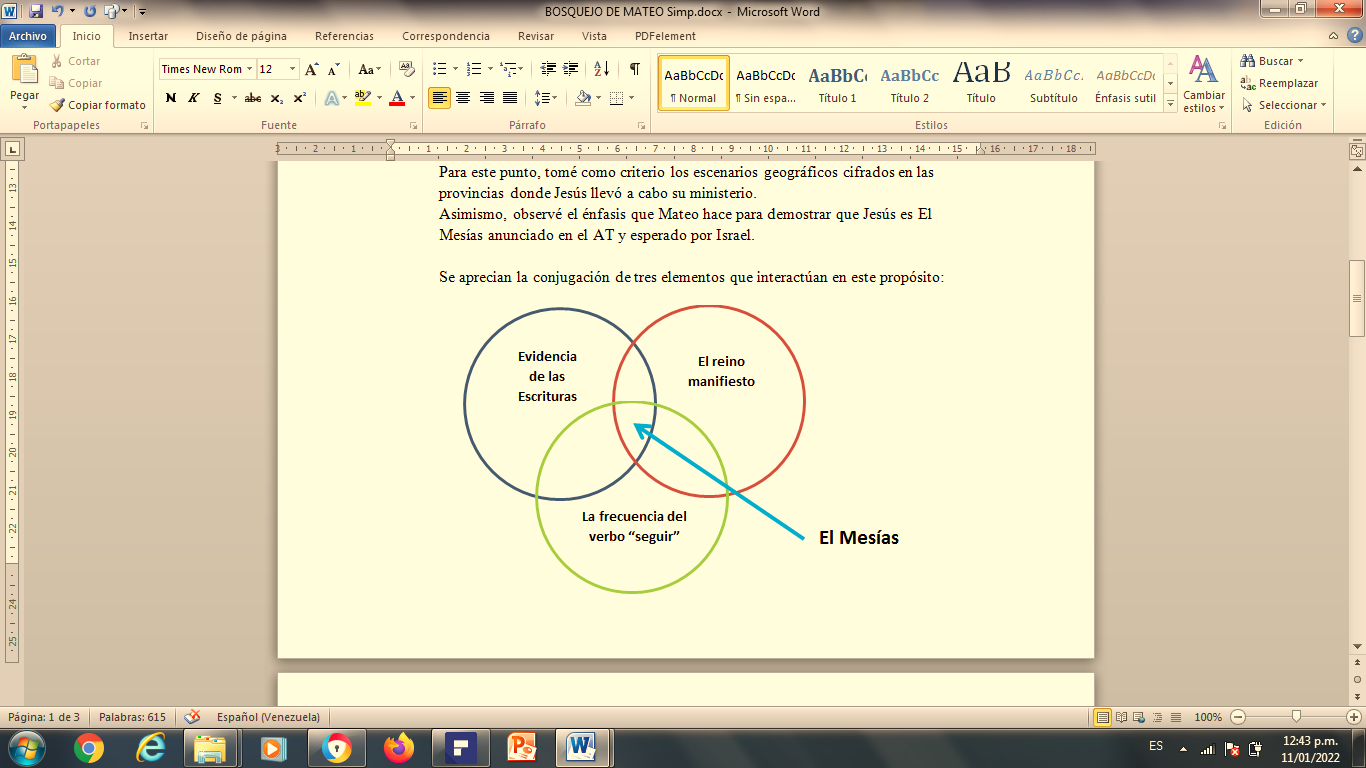This screenshot has width=1366, height=768.
Task: Click the Paste (Pegar) clipboard icon
Action: 24,70
